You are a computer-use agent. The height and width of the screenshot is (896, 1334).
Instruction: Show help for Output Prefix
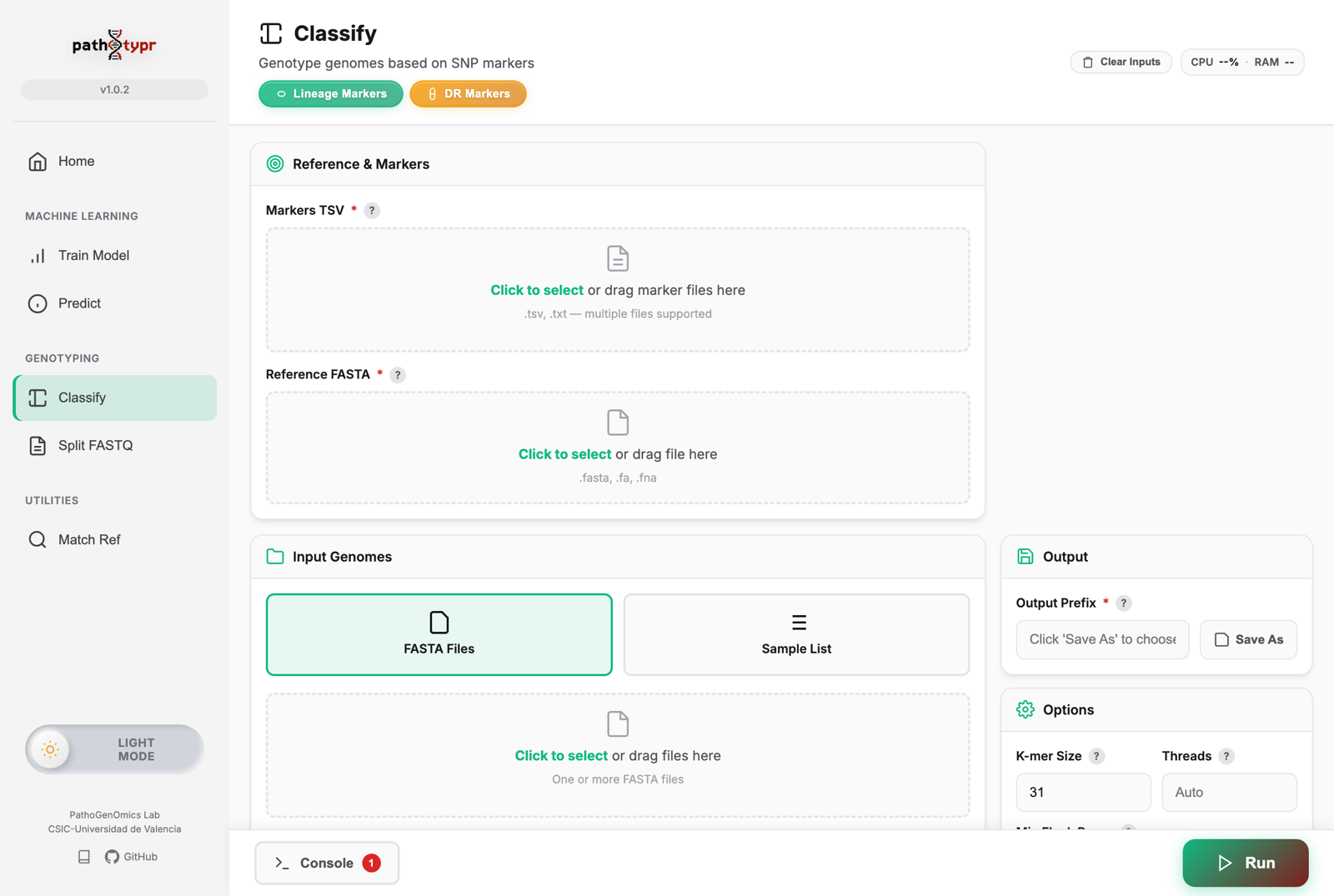[x=1123, y=603]
